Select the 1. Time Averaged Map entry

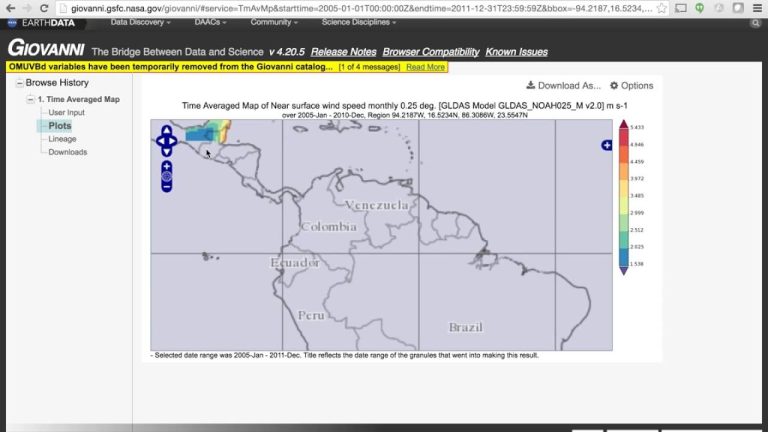point(78,99)
